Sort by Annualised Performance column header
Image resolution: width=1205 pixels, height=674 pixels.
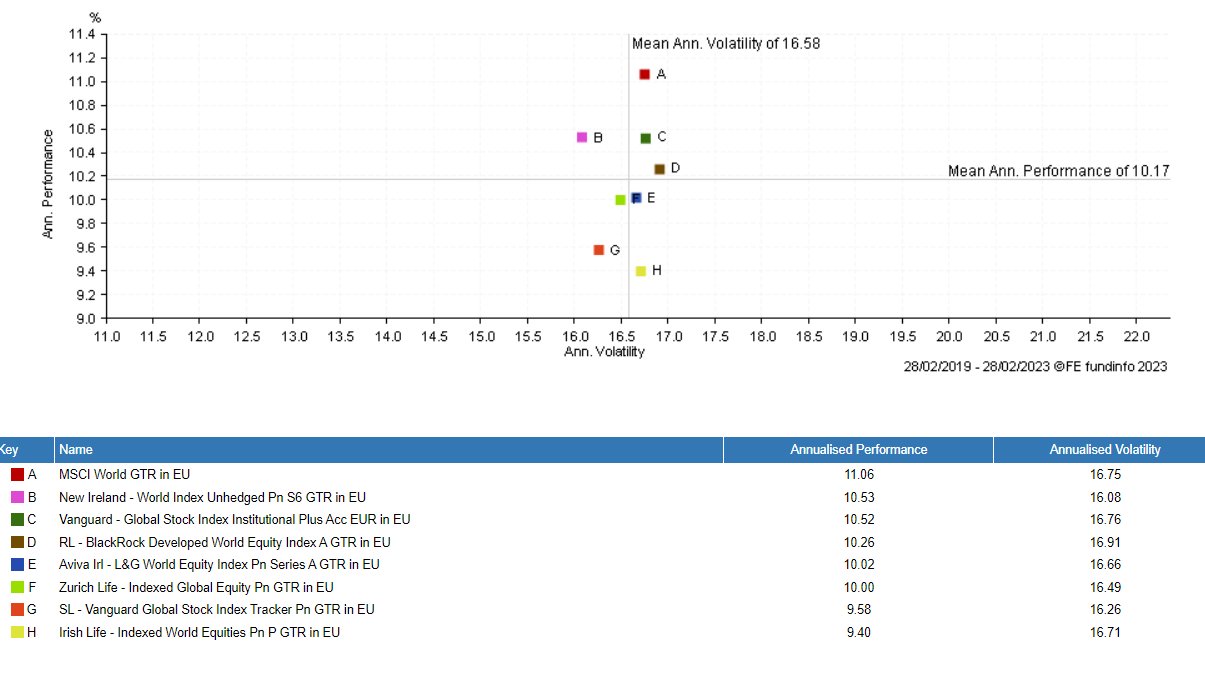pos(858,450)
